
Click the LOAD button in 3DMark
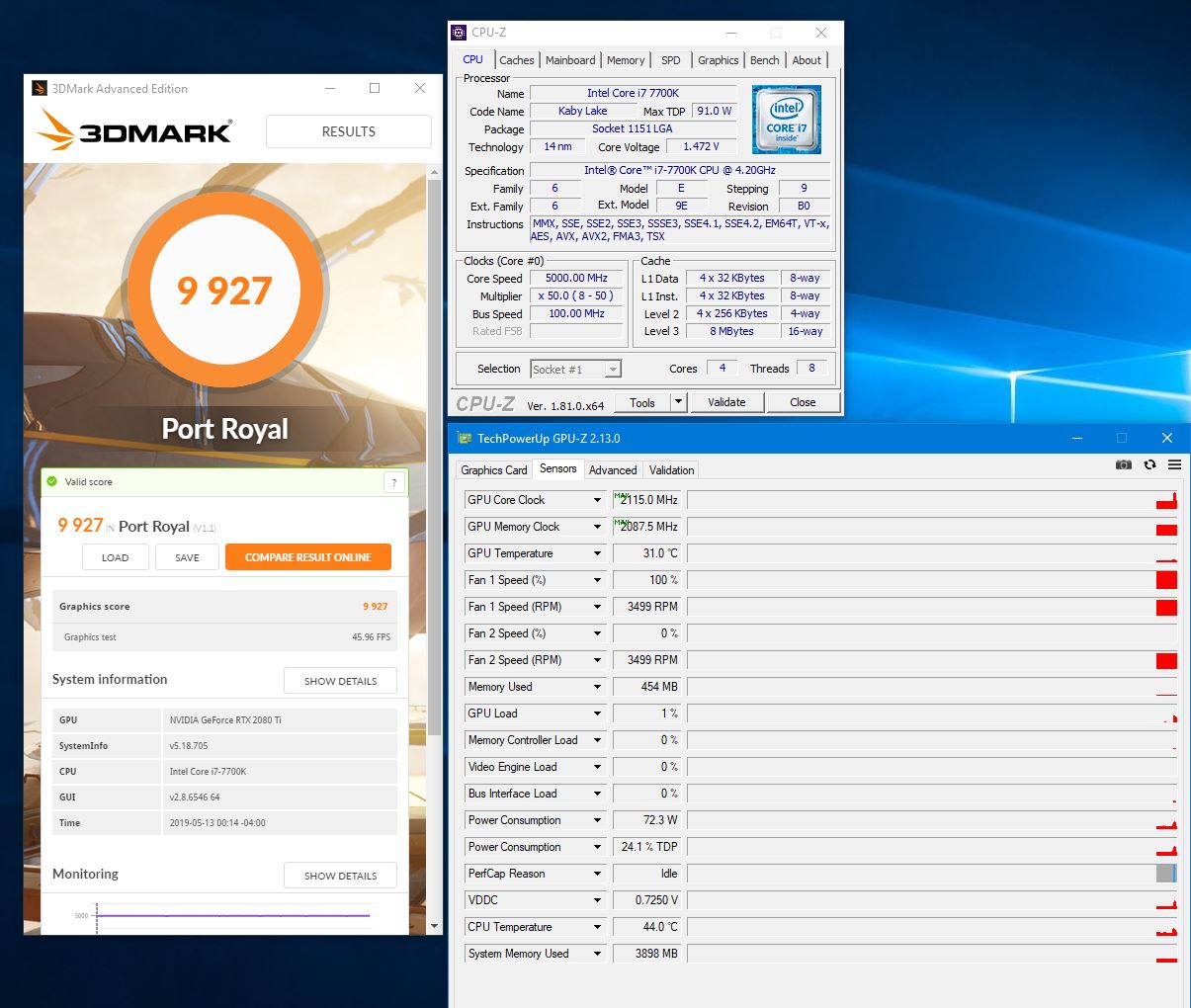click(x=116, y=557)
